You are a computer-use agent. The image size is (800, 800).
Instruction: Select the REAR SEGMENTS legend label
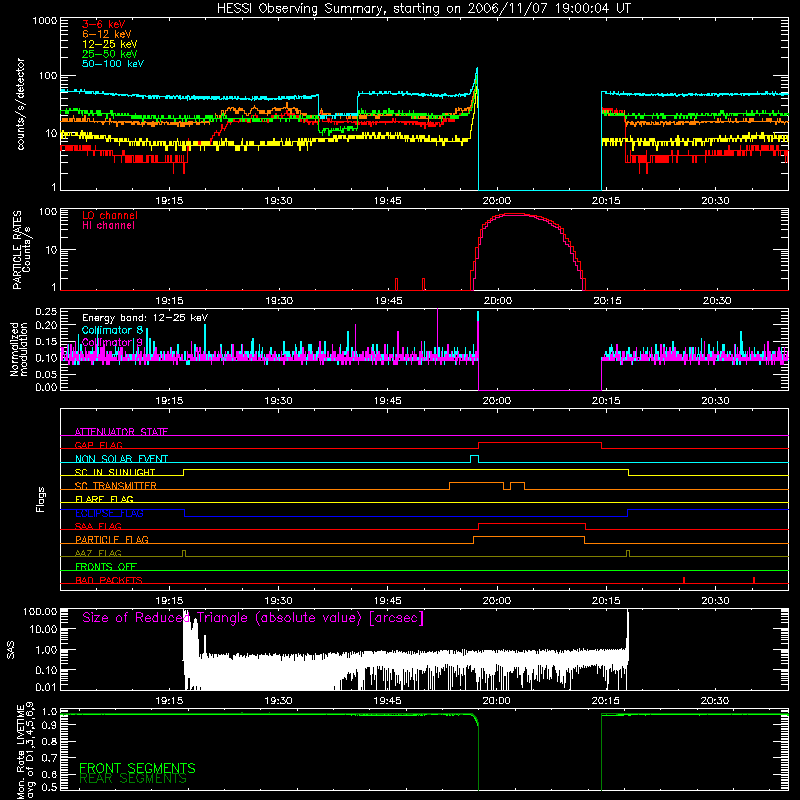(133, 778)
